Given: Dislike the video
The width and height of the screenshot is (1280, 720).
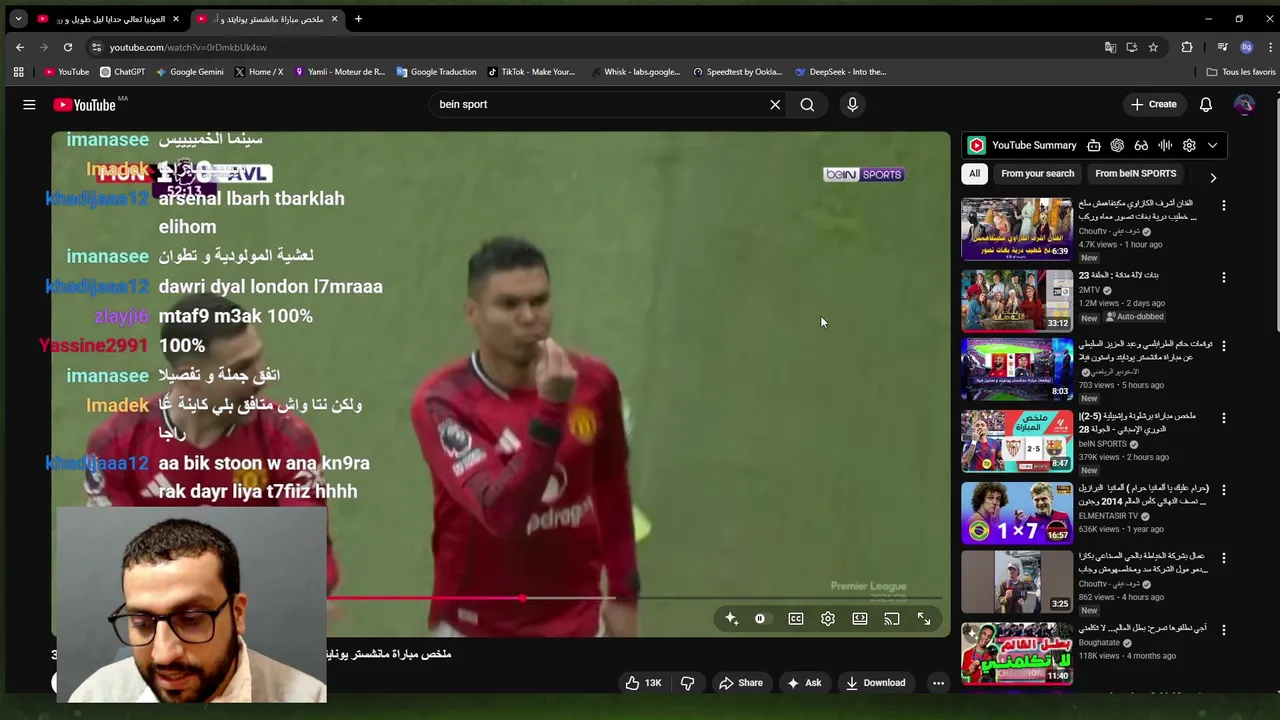Looking at the screenshot, I should tap(687, 683).
